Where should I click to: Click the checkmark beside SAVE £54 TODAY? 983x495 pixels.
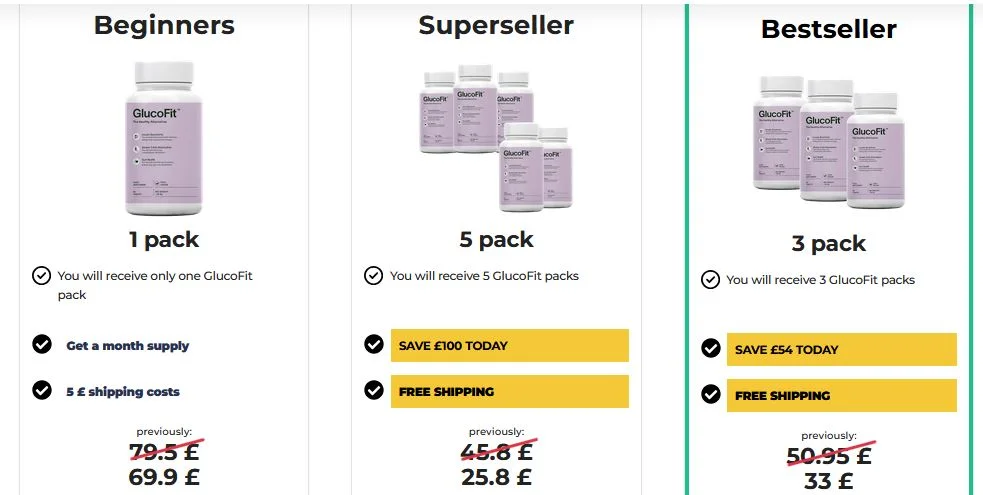click(x=710, y=348)
